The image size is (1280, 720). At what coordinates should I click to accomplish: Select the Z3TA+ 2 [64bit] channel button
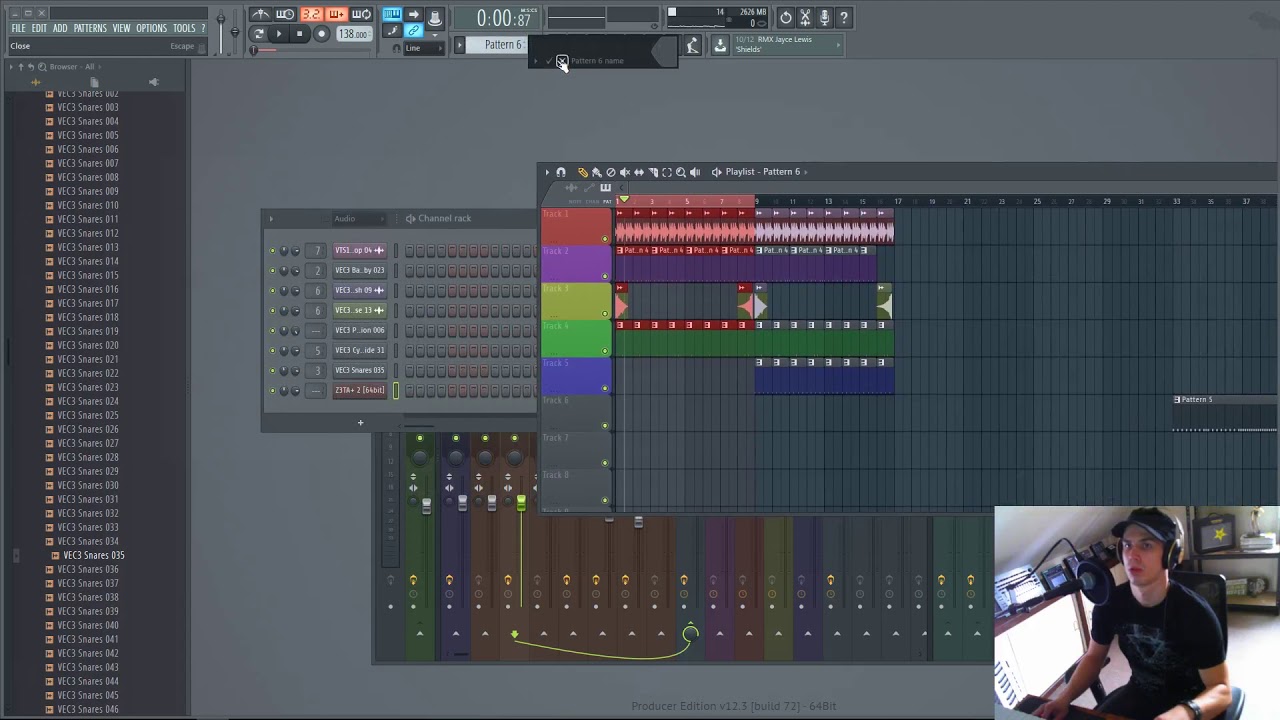click(359, 390)
